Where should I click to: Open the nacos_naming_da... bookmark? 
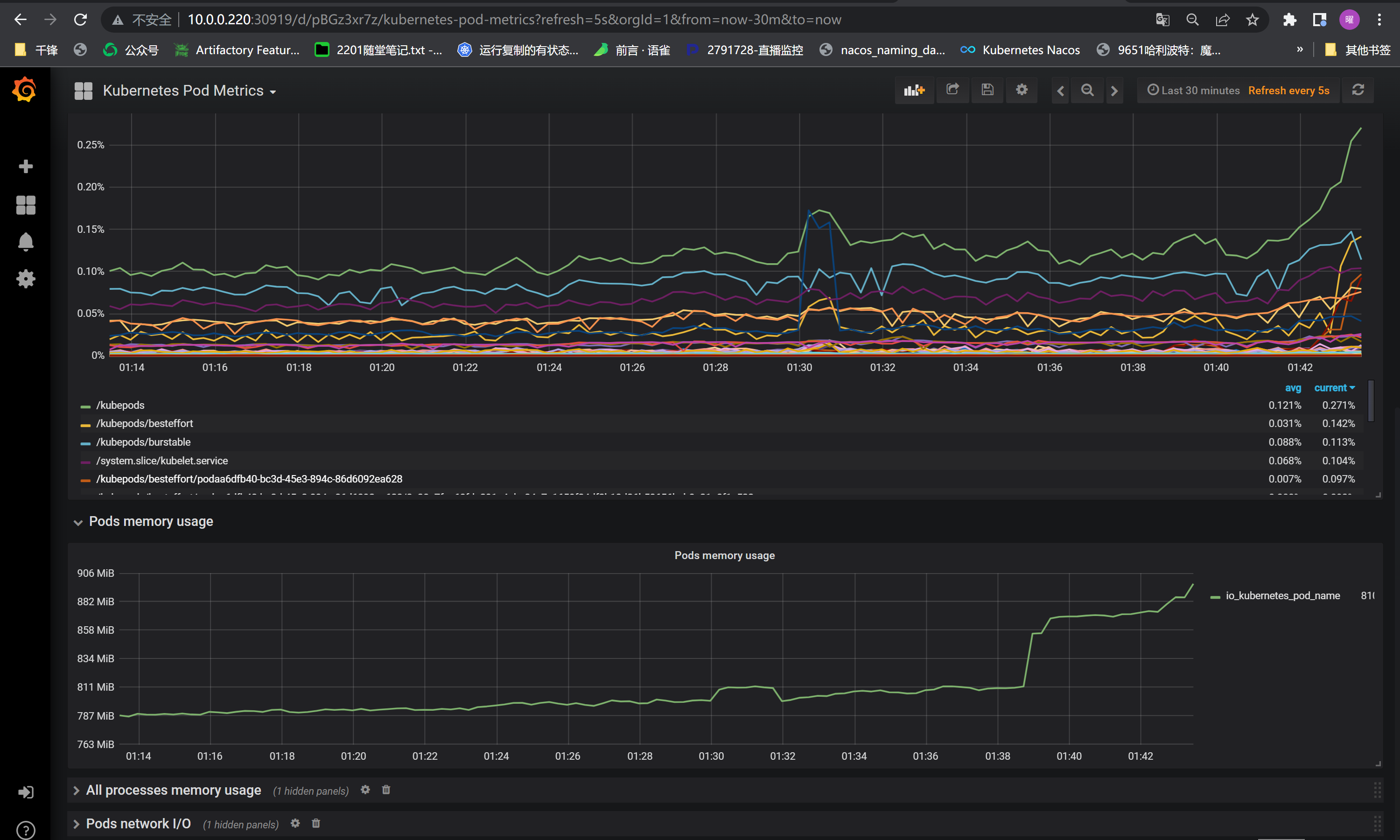pos(883,50)
